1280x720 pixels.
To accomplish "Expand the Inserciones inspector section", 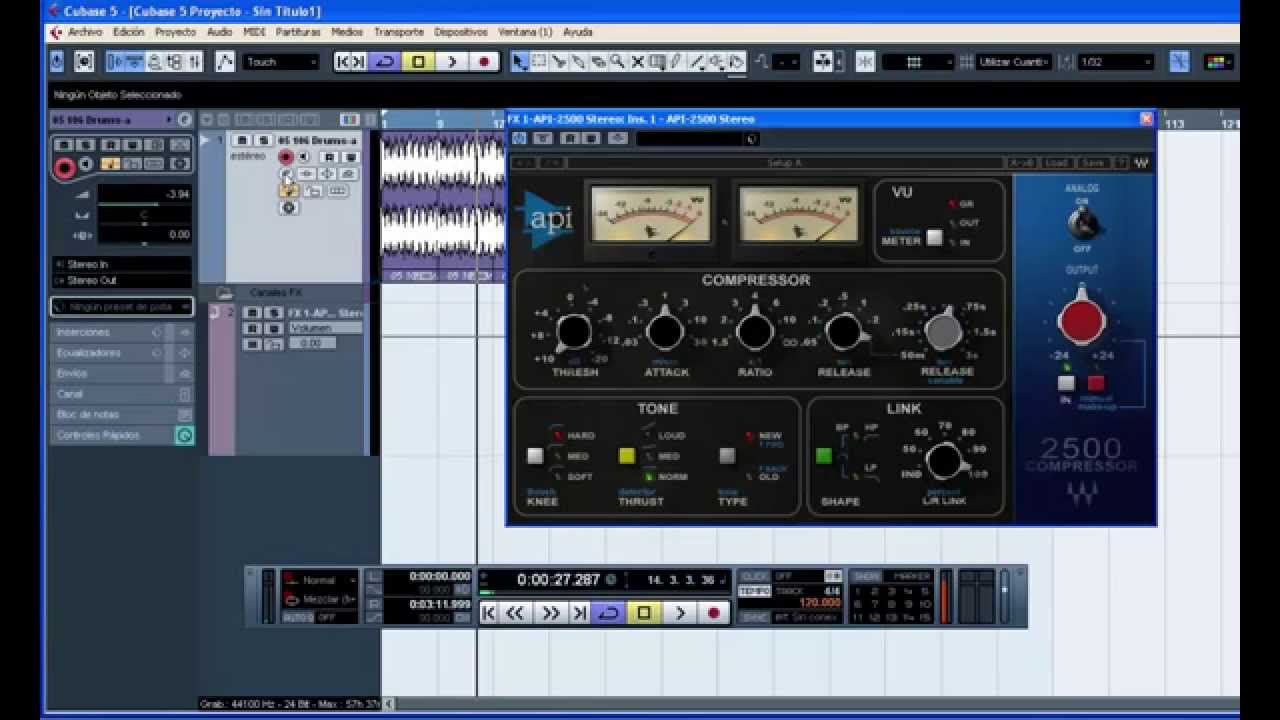I will point(122,332).
